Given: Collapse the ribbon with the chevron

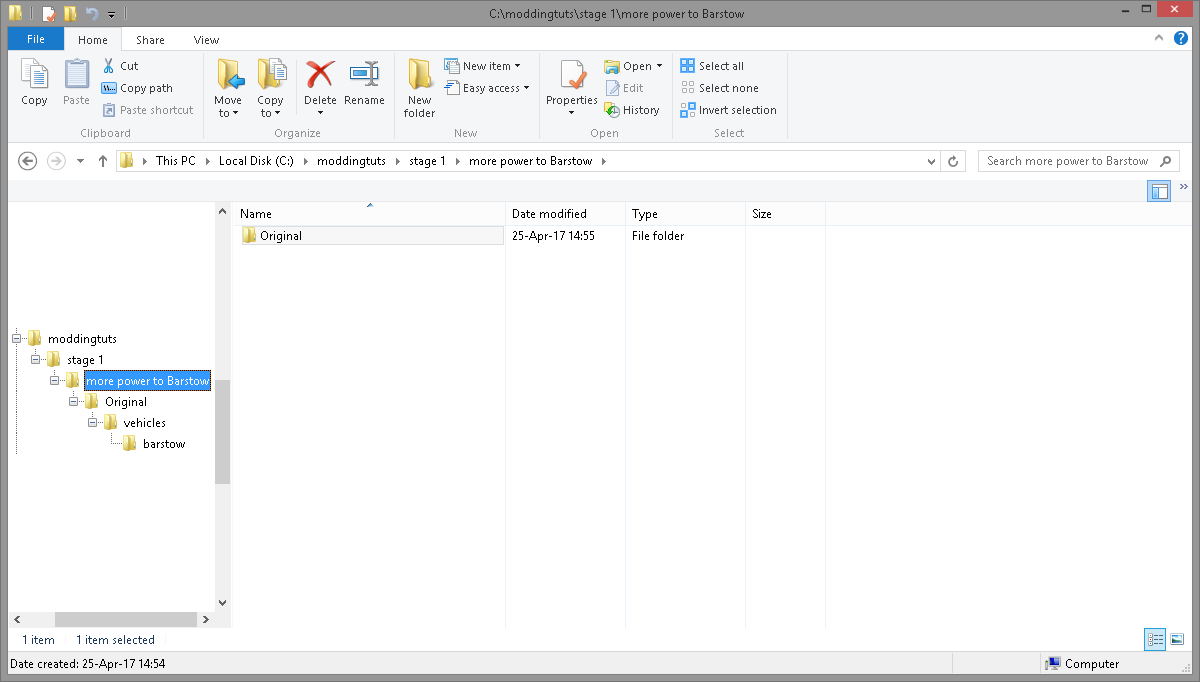Looking at the screenshot, I should pyautogui.click(x=1159, y=39).
